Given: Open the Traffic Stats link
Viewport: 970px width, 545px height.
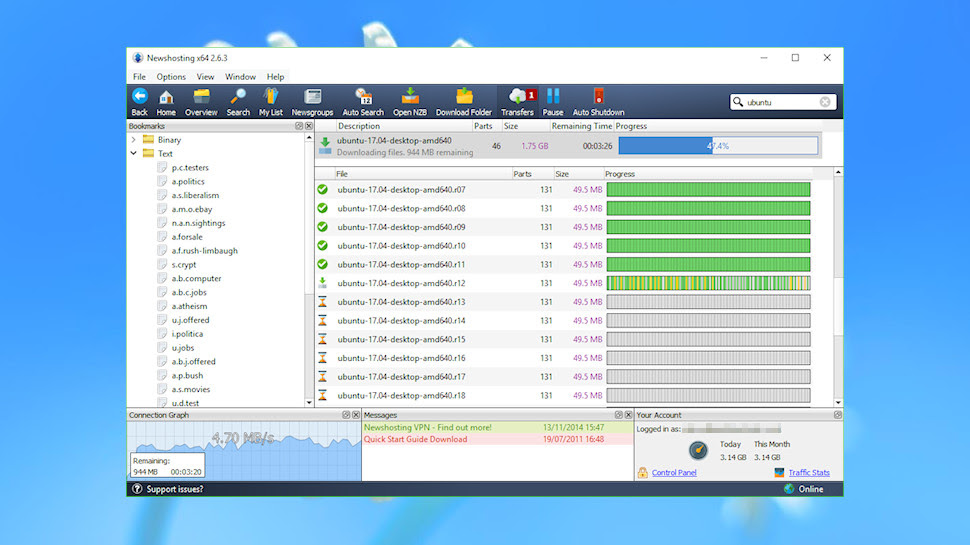Looking at the screenshot, I should [x=809, y=473].
